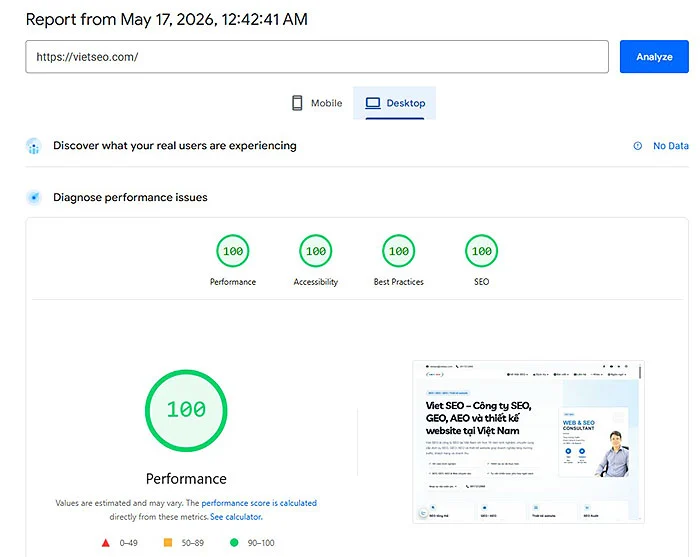This screenshot has width=700, height=557.
Task: Jump to the Performance 100 score gauge
Action: (x=233, y=251)
